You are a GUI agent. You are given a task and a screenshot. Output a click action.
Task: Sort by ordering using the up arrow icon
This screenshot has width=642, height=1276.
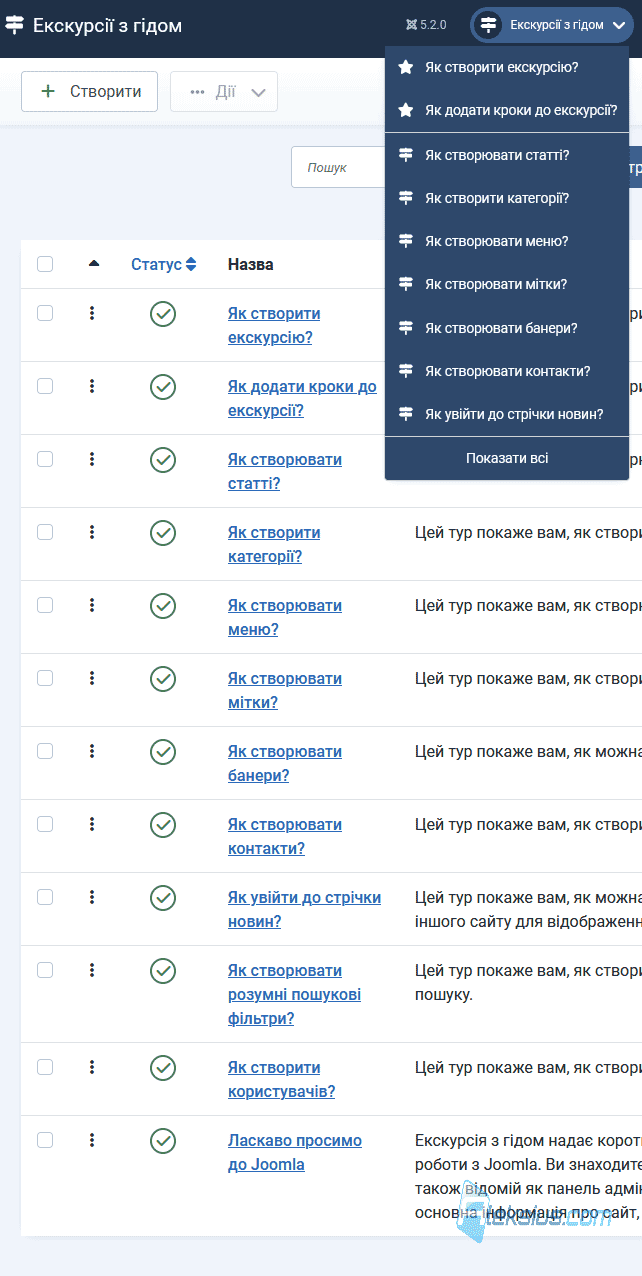point(94,264)
